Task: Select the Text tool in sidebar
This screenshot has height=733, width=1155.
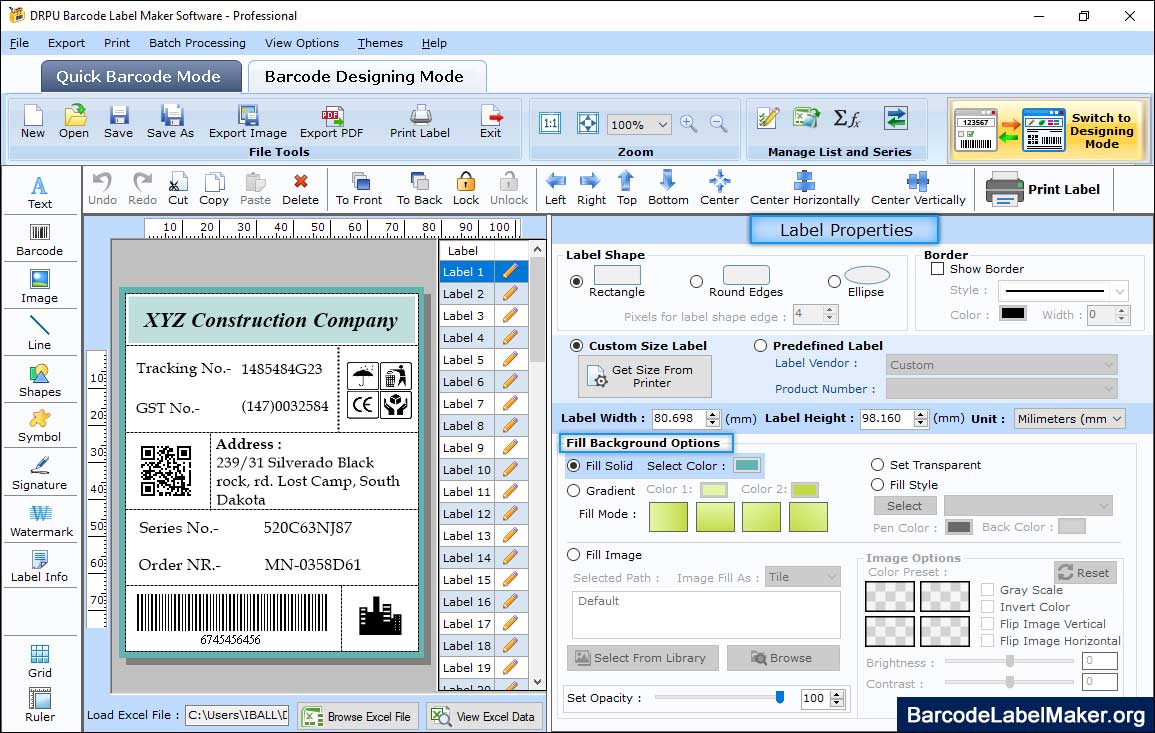Action: (x=40, y=193)
